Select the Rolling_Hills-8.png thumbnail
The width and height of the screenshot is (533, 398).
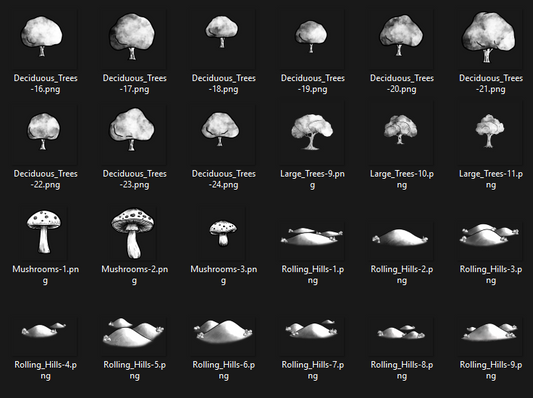[x=401, y=336]
